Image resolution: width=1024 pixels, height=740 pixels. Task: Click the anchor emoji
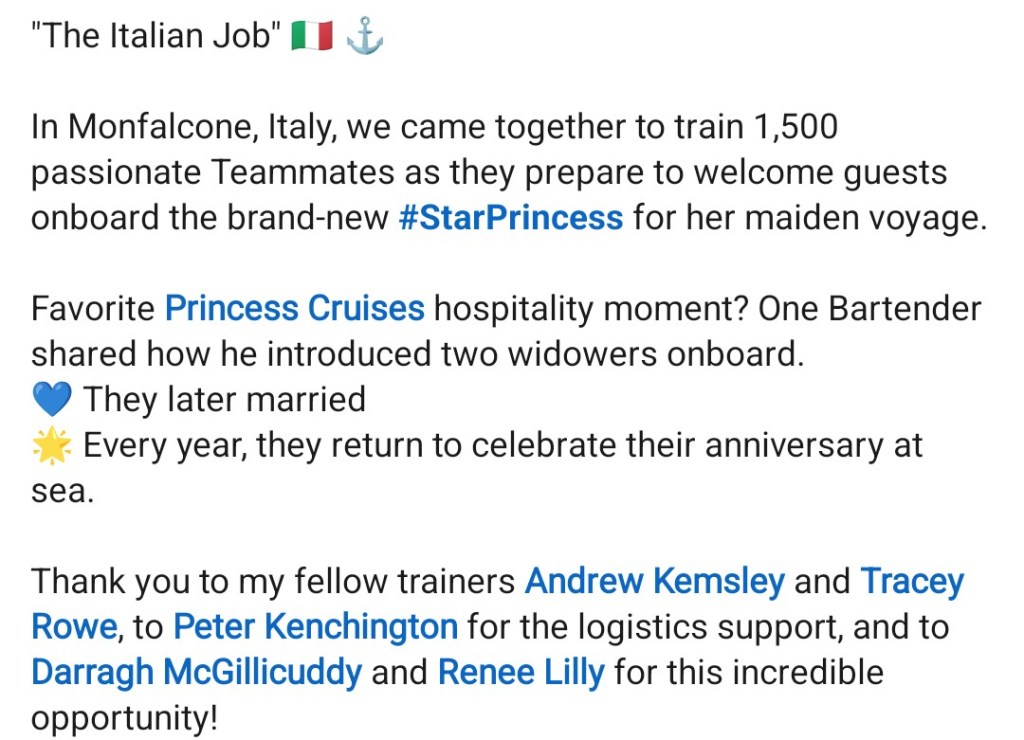364,38
